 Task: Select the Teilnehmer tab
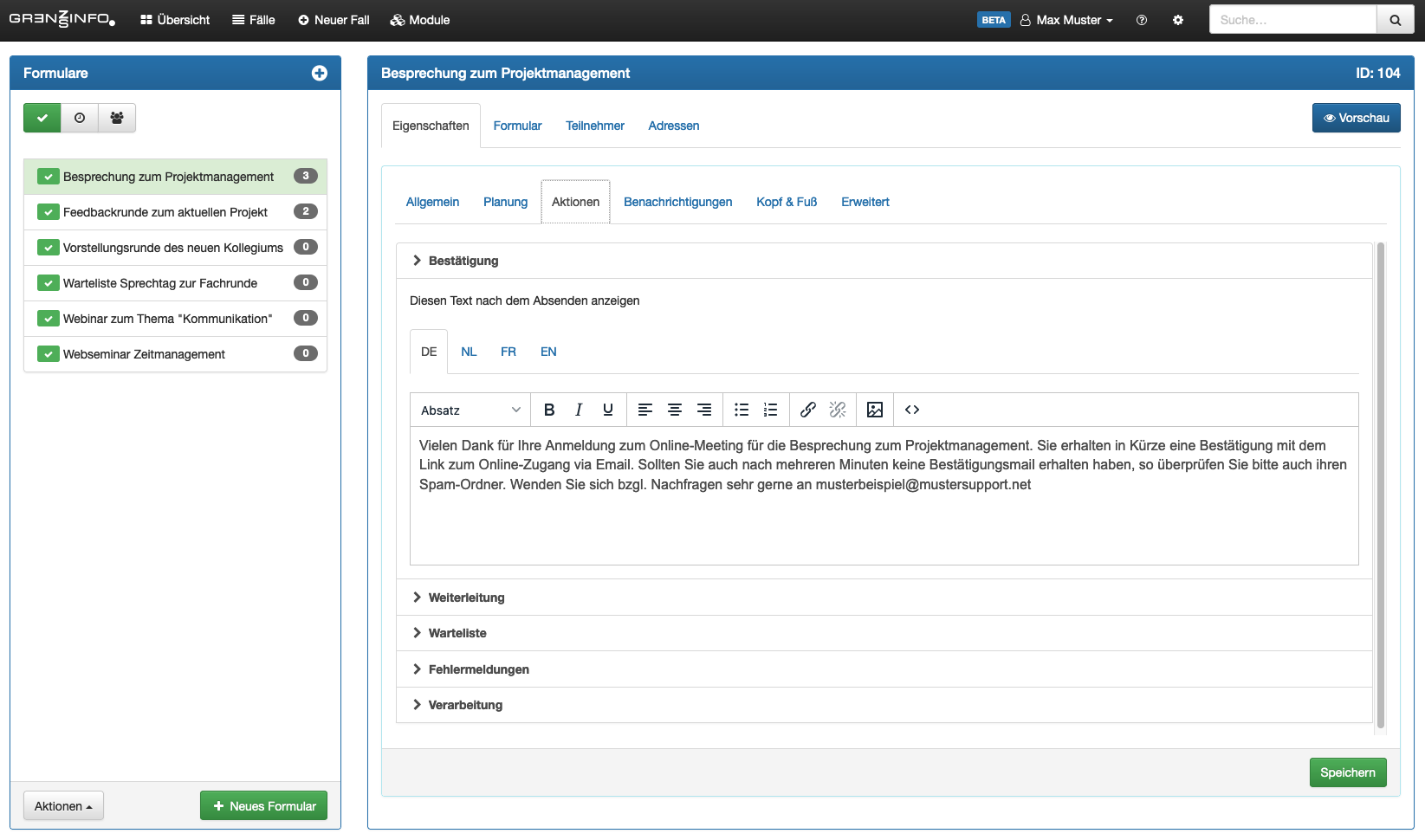coord(594,126)
